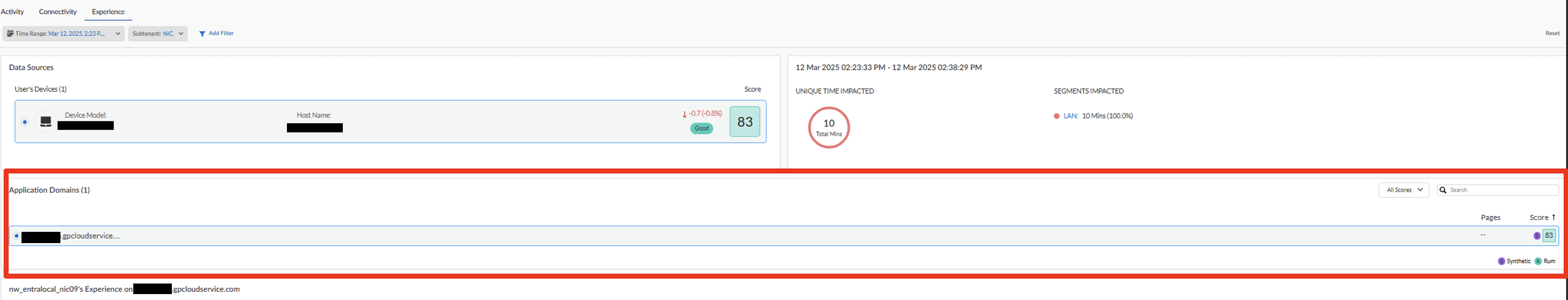Click the Add Filter funnel icon

pyautogui.click(x=202, y=34)
